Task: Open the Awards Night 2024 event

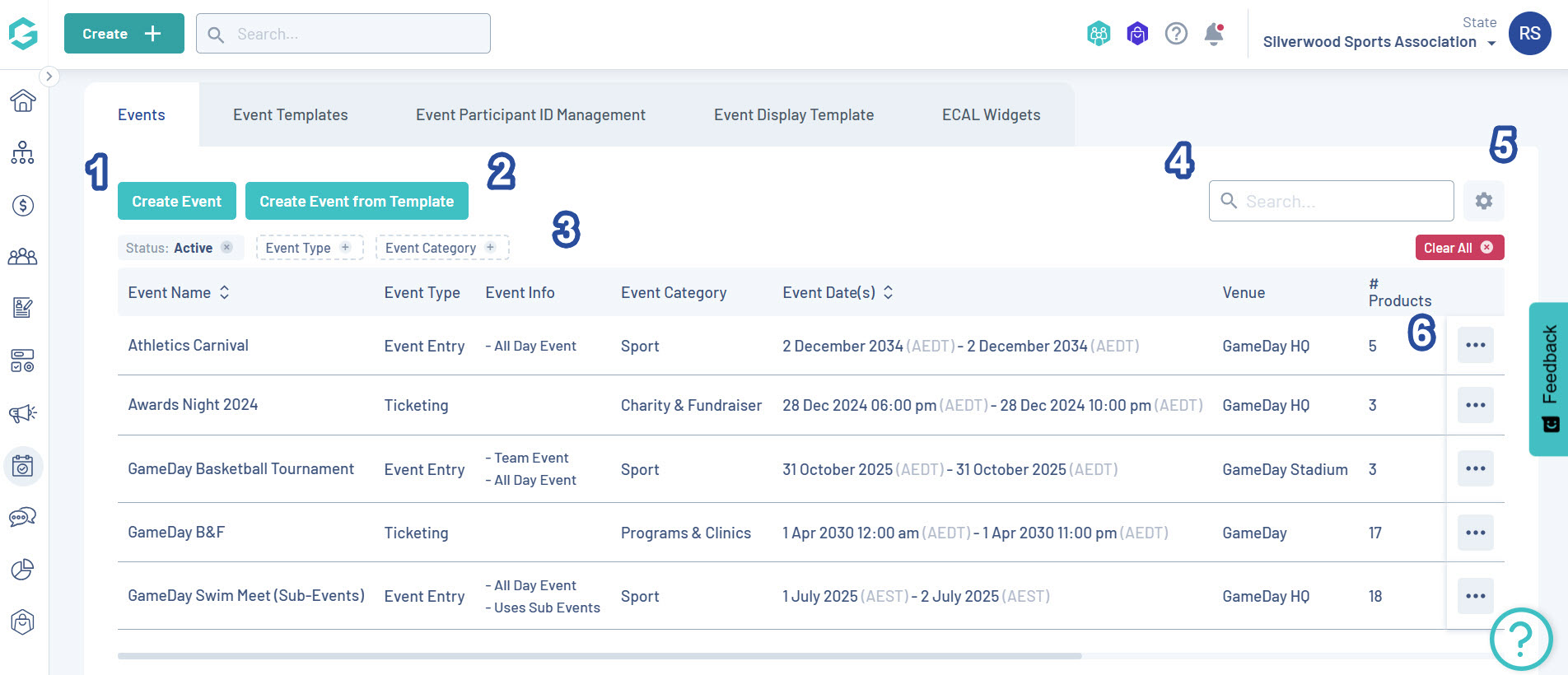Action: (193, 405)
